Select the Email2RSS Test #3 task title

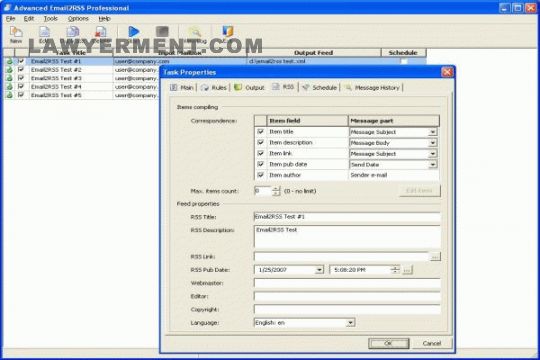[56, 78]
